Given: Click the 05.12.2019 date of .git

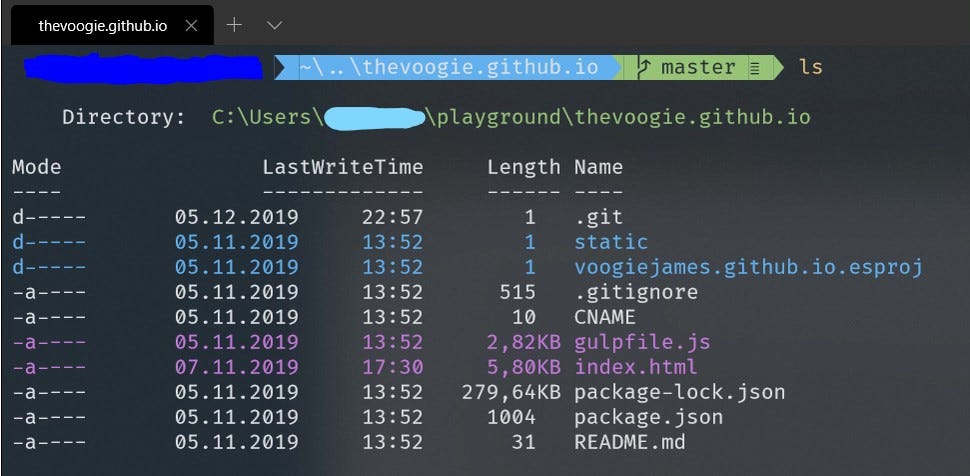Looking at the screenshot, I should click(236, 217).
